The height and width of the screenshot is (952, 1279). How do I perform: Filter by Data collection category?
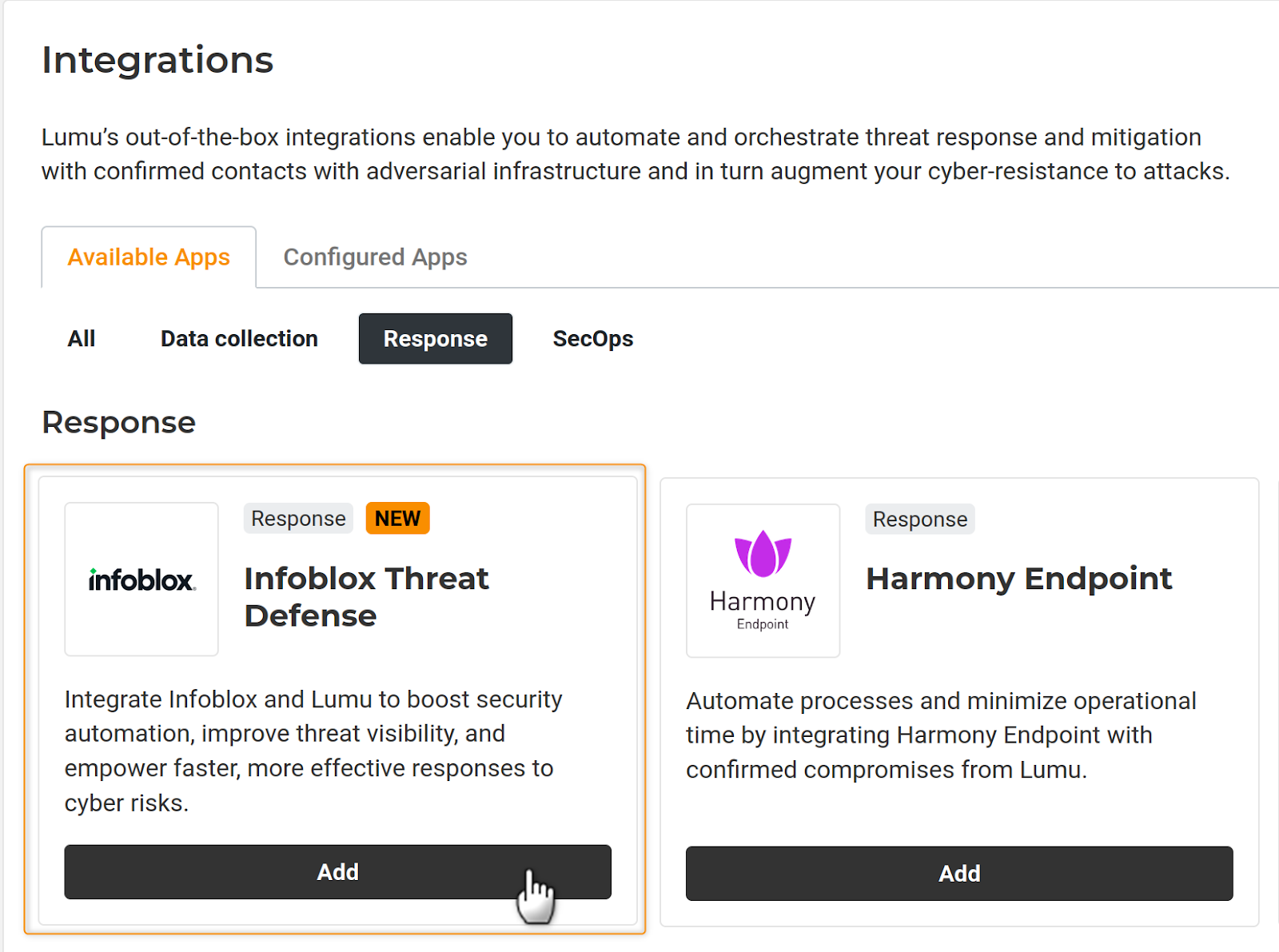click(239, 339)
